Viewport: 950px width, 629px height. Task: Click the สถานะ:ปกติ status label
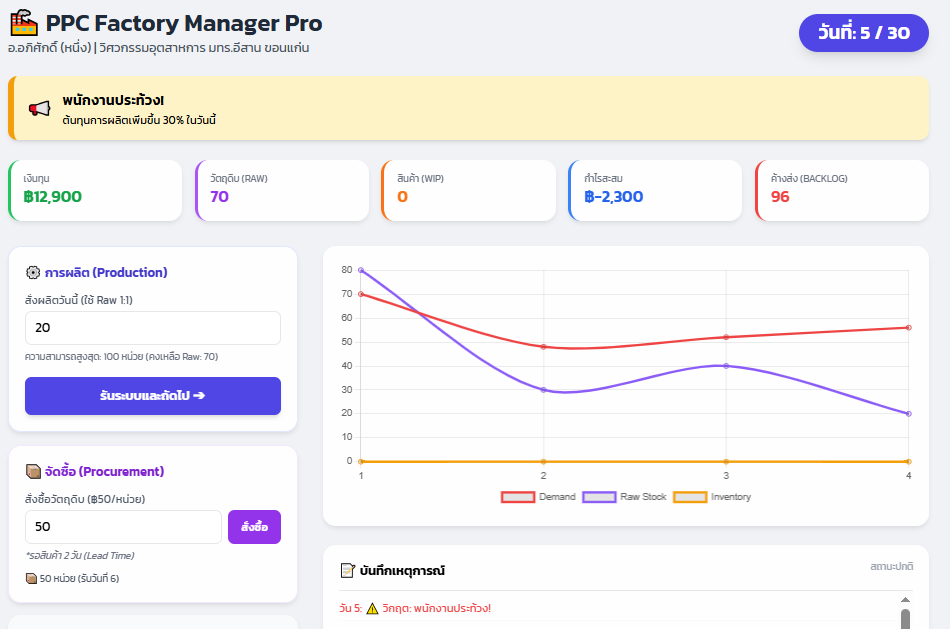coord(891,567)
